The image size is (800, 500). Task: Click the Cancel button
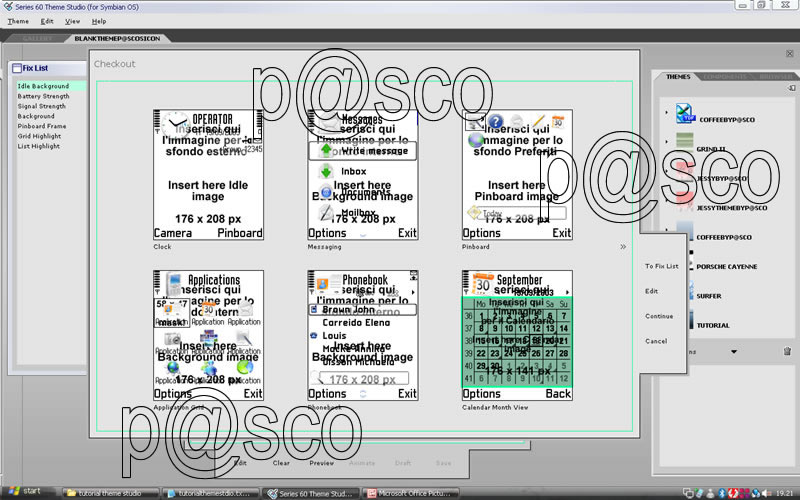point(656,341)
